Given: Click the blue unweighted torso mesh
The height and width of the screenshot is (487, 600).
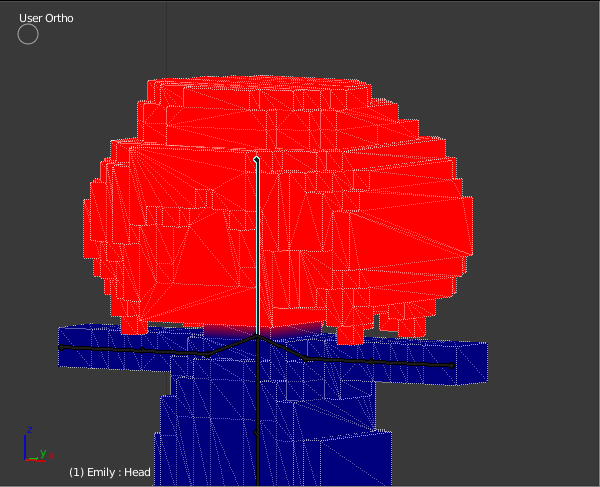Looking at the screenshot, I should pos(272,406).
